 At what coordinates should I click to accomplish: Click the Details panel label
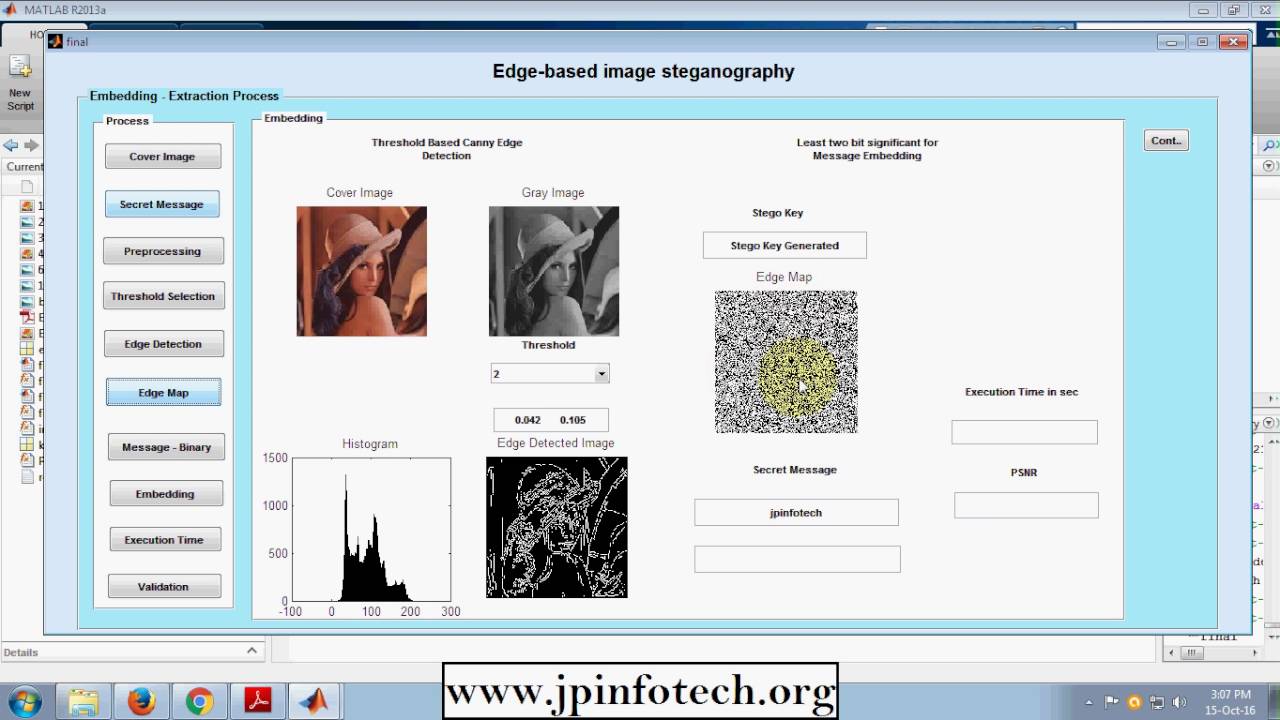click(21, 652)
